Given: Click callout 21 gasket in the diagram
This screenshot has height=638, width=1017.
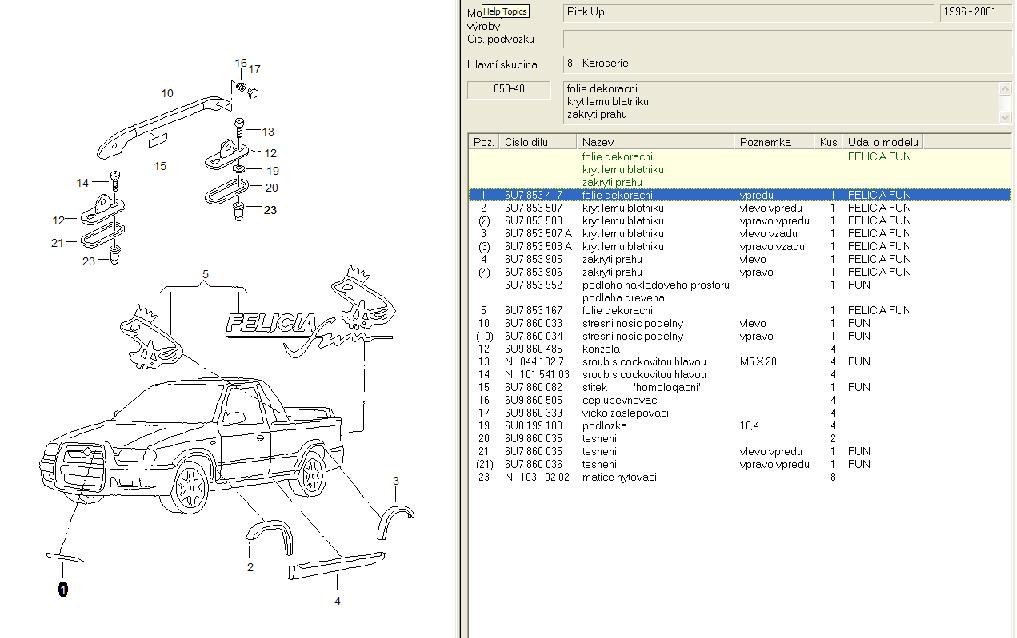Looking at the screenshot, I should pos(57,242).
